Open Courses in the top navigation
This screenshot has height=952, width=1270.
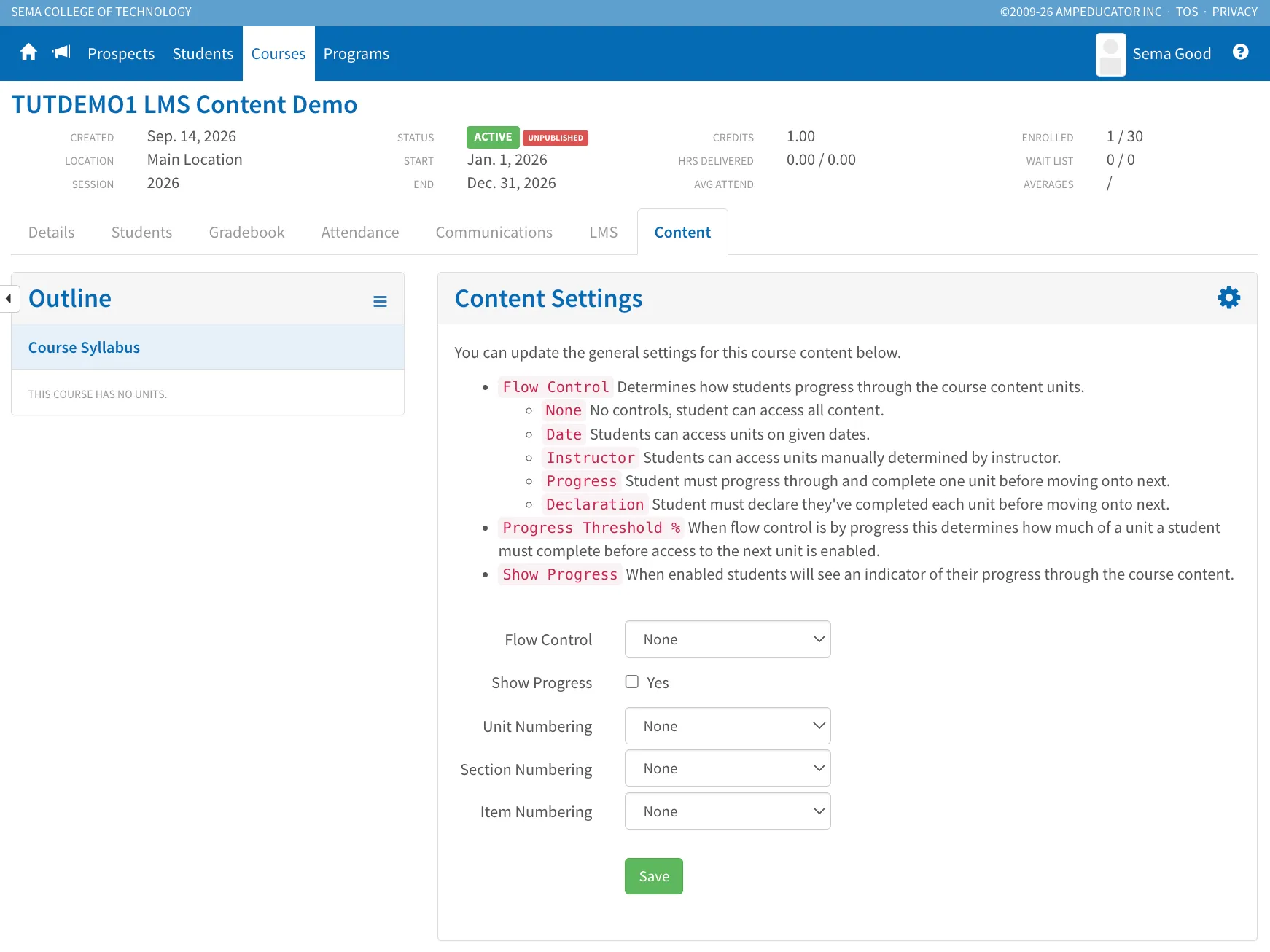click(x=278, y=54)
